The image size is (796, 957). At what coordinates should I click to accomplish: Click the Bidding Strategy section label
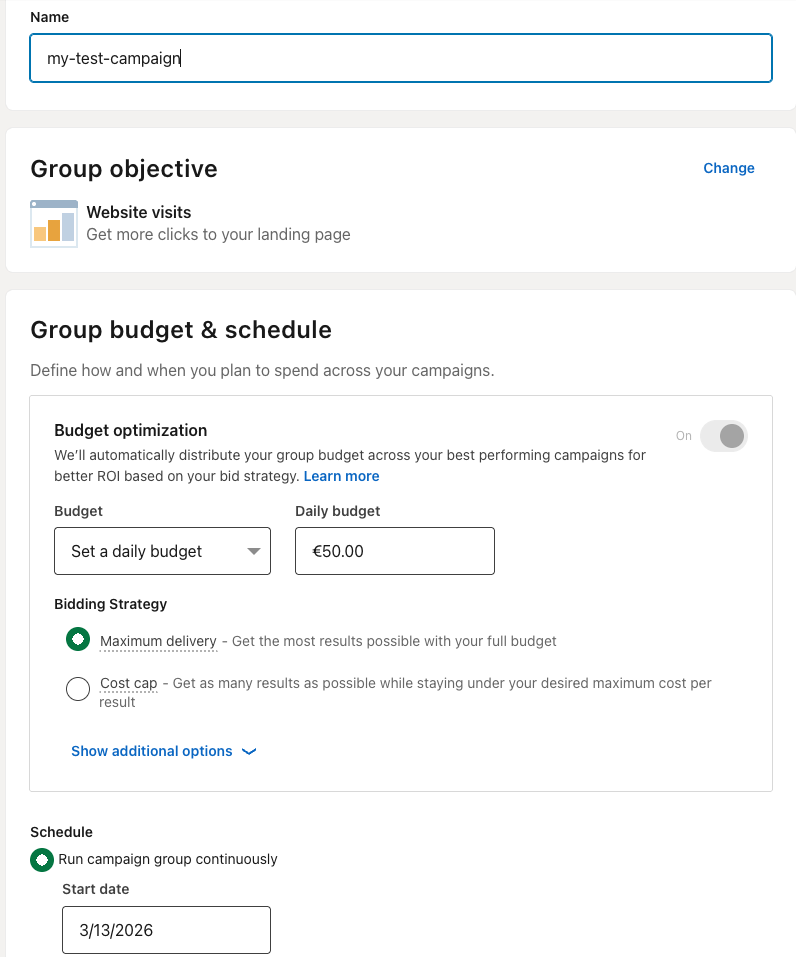[x=110, y=604]
